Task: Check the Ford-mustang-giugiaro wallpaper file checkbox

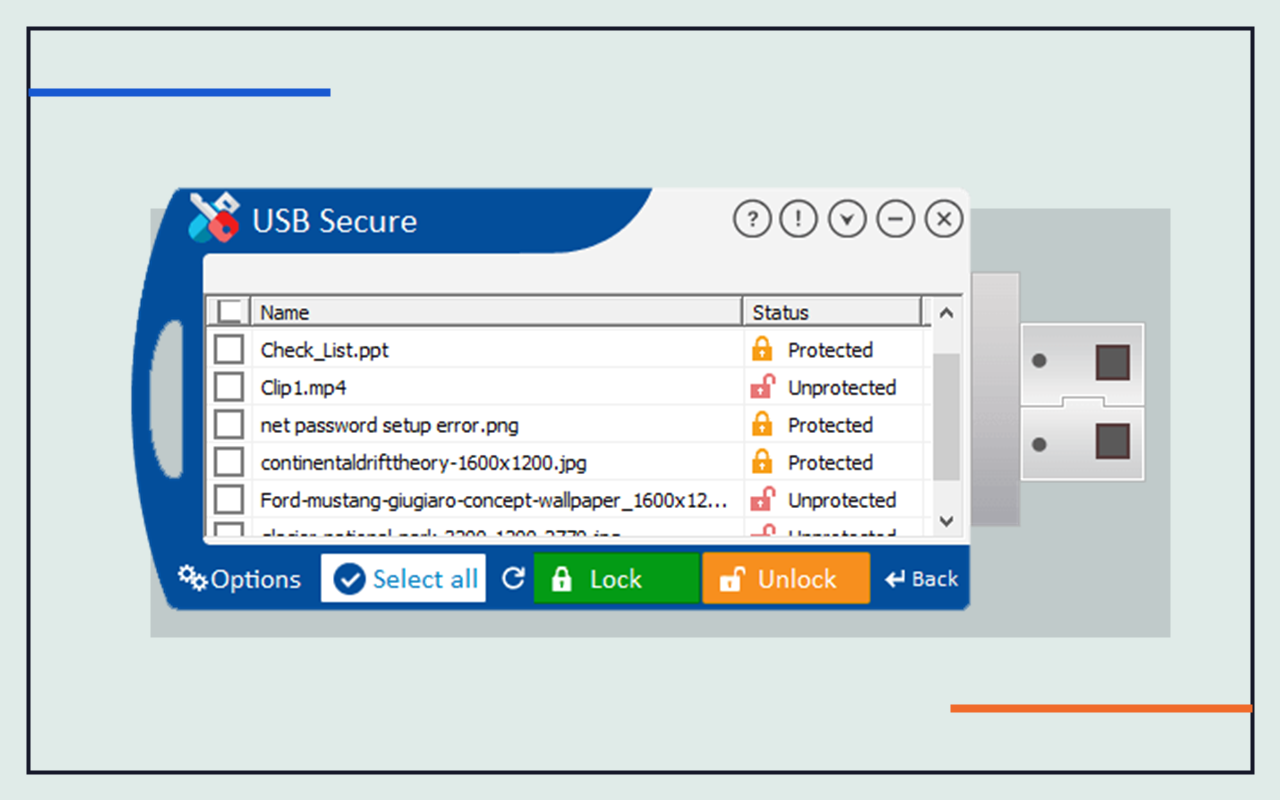Action: pos(229,499)
